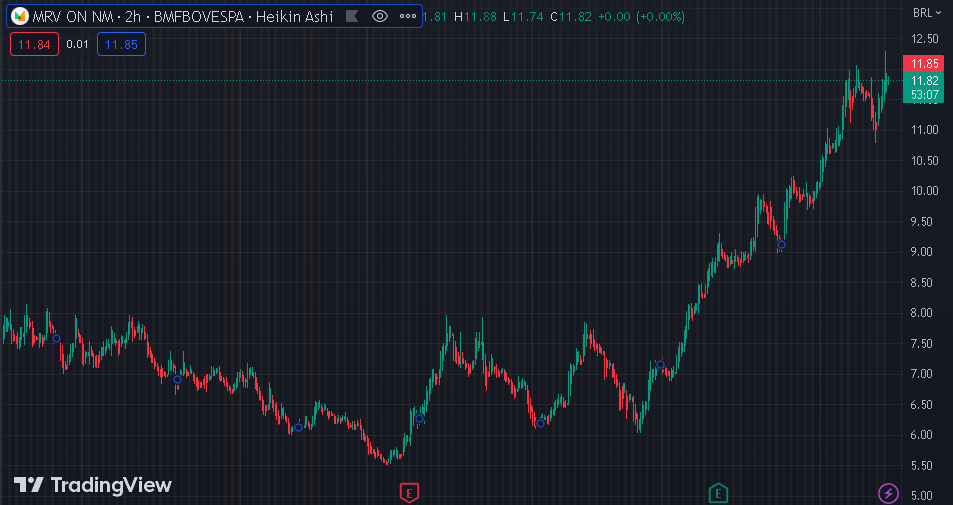Click the 10.00 price axis label
Viewport: 953px width, 505px height.
coord(924,191)
